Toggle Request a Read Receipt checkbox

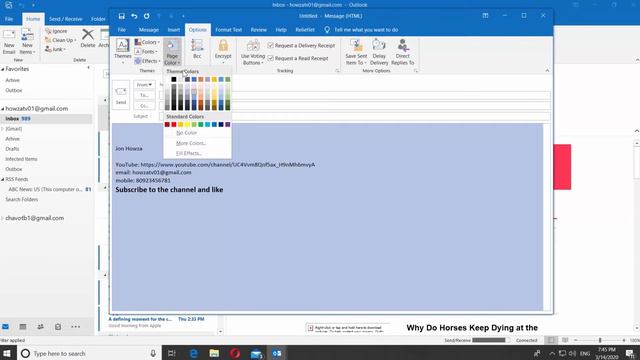tap(270, 58)
